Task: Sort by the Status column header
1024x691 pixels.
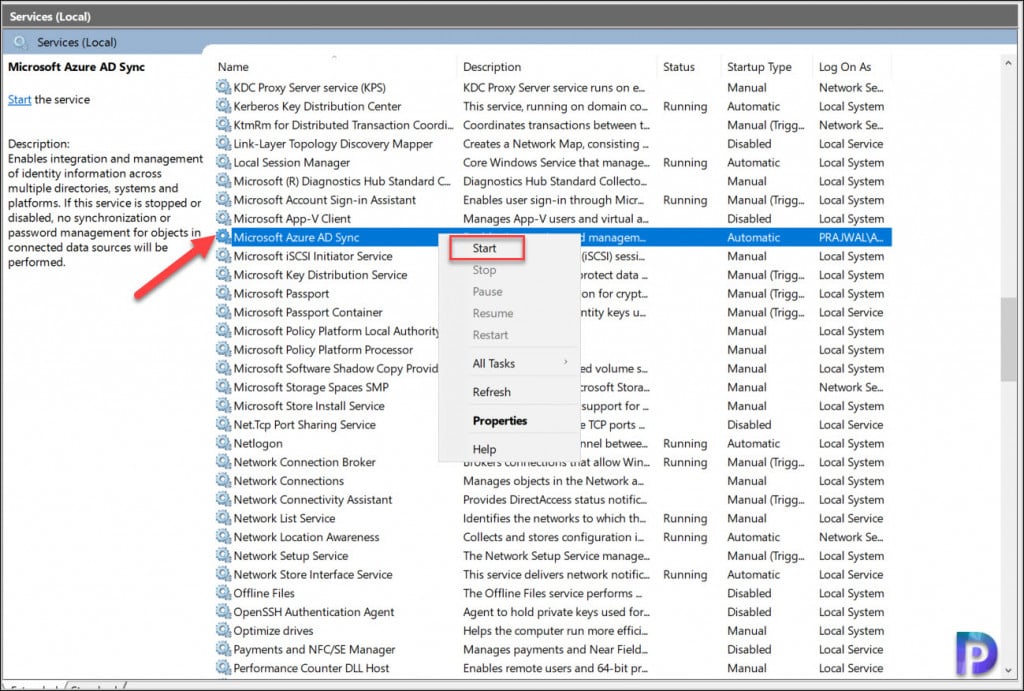Action: pos(679,67)
